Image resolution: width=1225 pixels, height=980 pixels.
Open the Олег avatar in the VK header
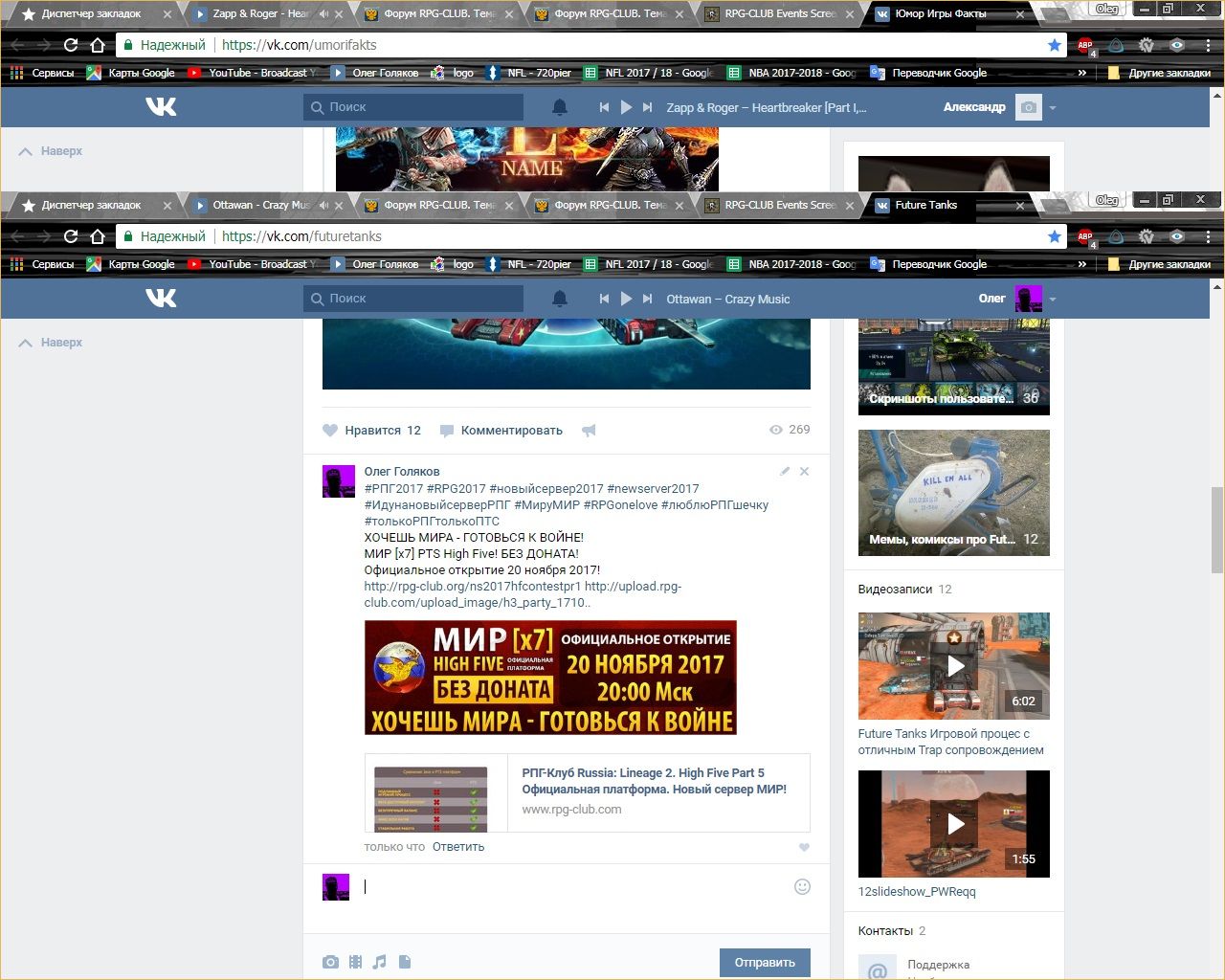tap(1029, 299)
